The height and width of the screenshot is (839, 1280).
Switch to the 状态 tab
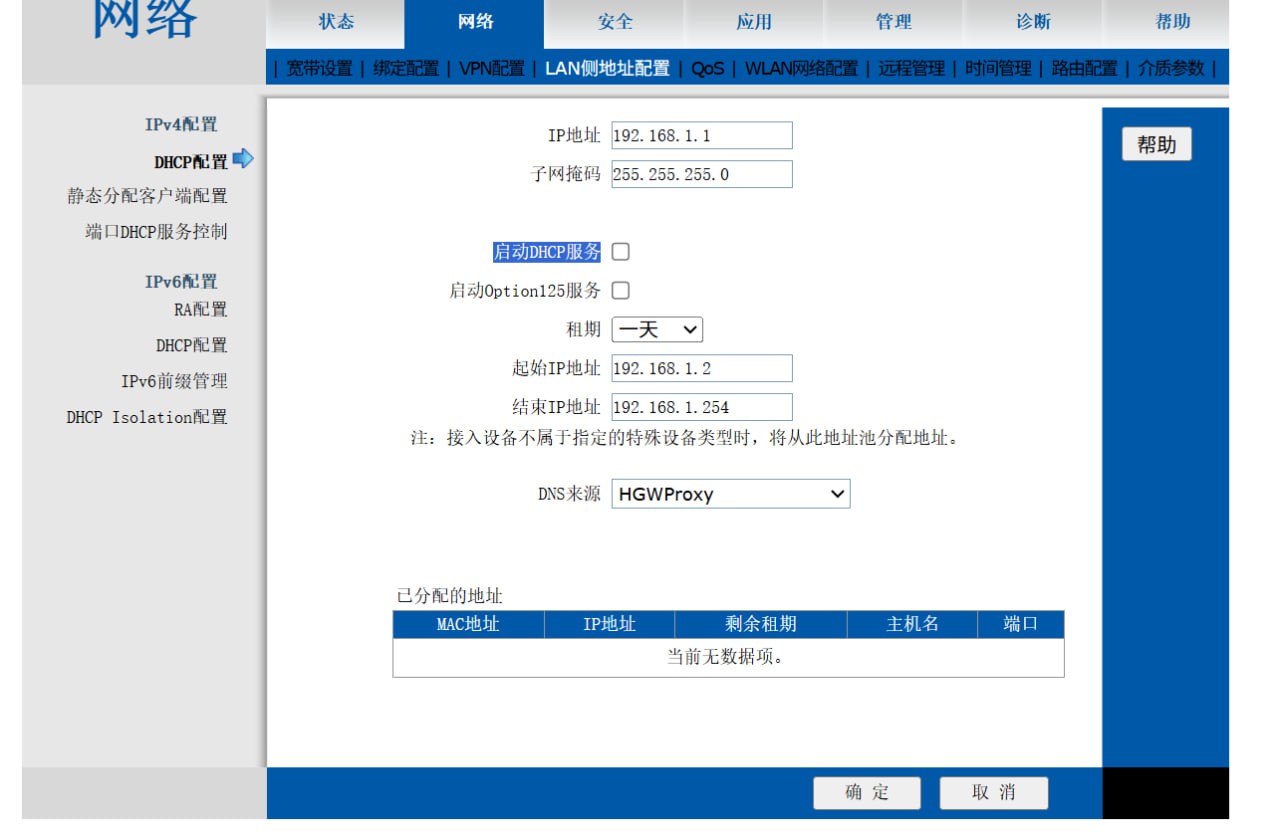point(336,22)
